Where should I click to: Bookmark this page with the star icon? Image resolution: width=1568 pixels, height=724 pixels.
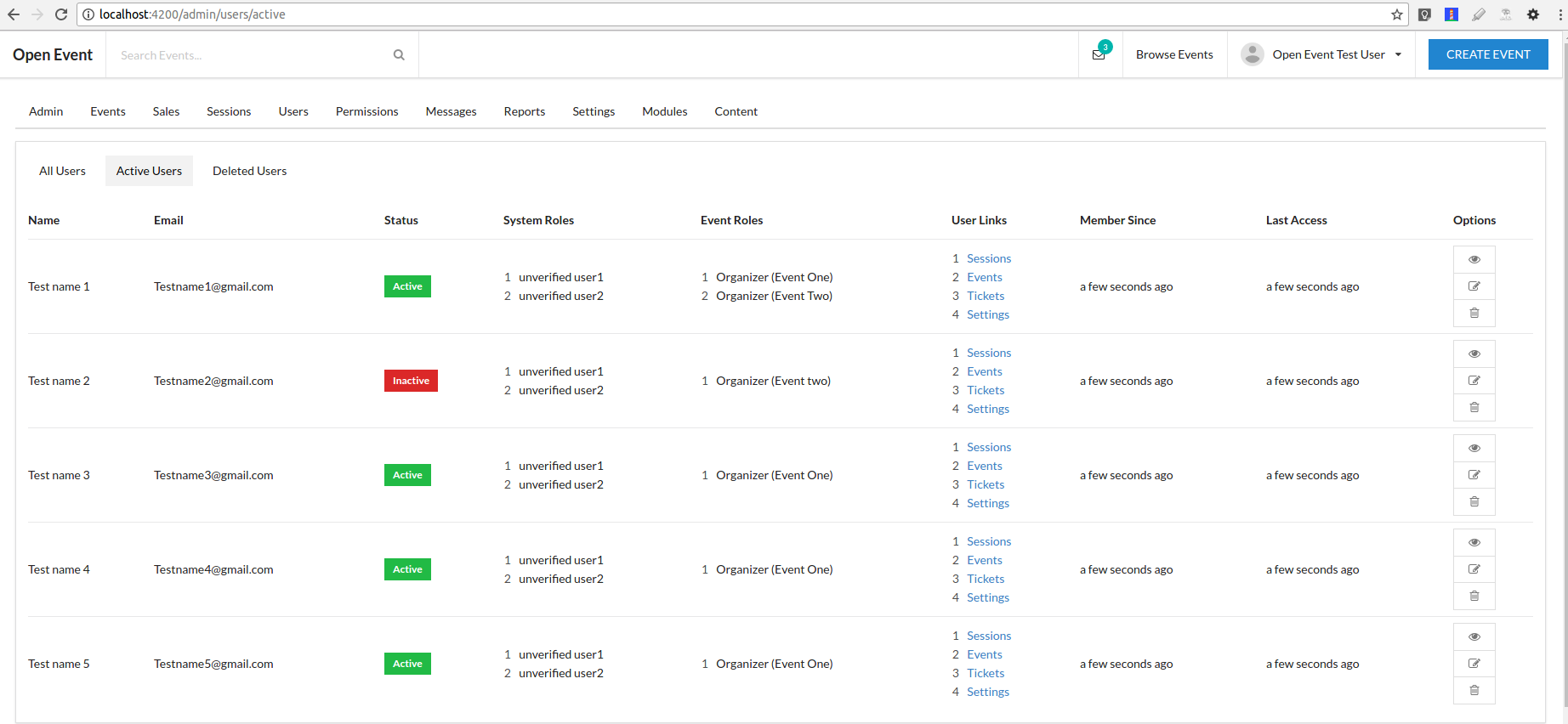point(1397,14)
